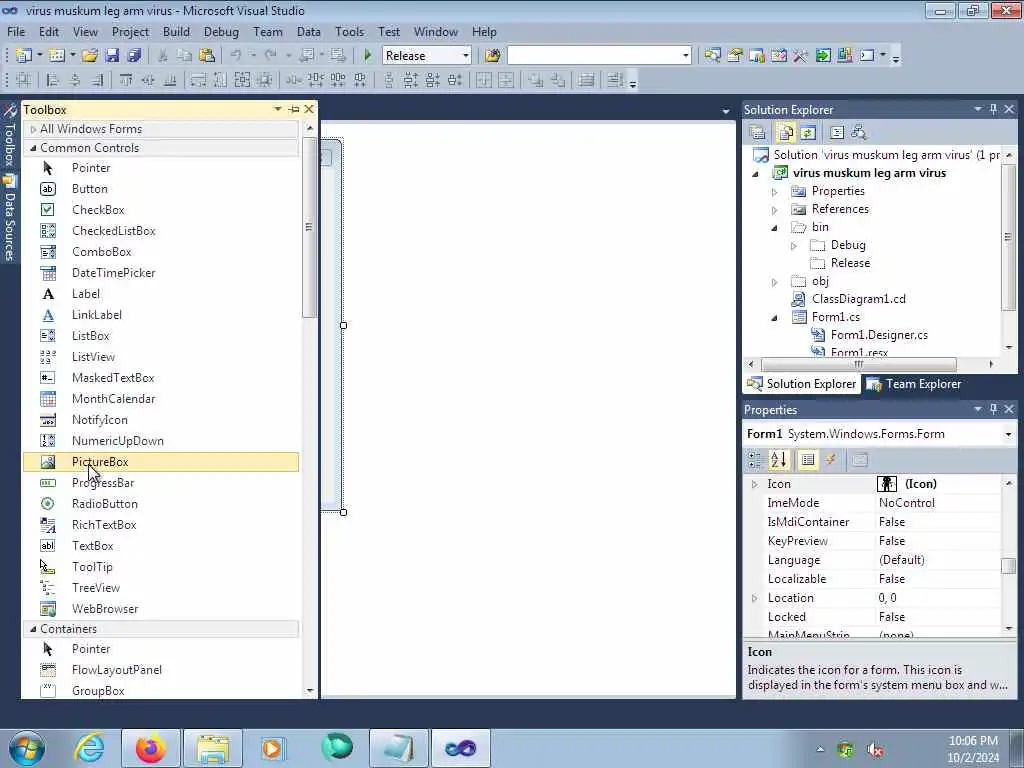Viewport: 1024px width, 768px height.
Task: Open the Tools menu
Action: point(349,31)
